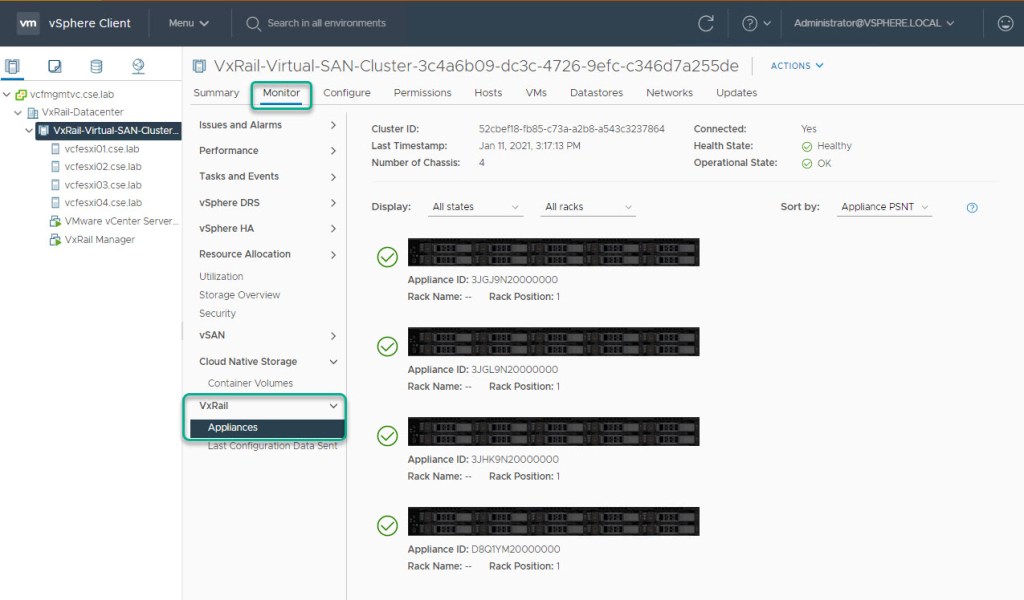Click the help icon beside Sort by
The width and height of the screenshot is (1024, 600).
972,208
